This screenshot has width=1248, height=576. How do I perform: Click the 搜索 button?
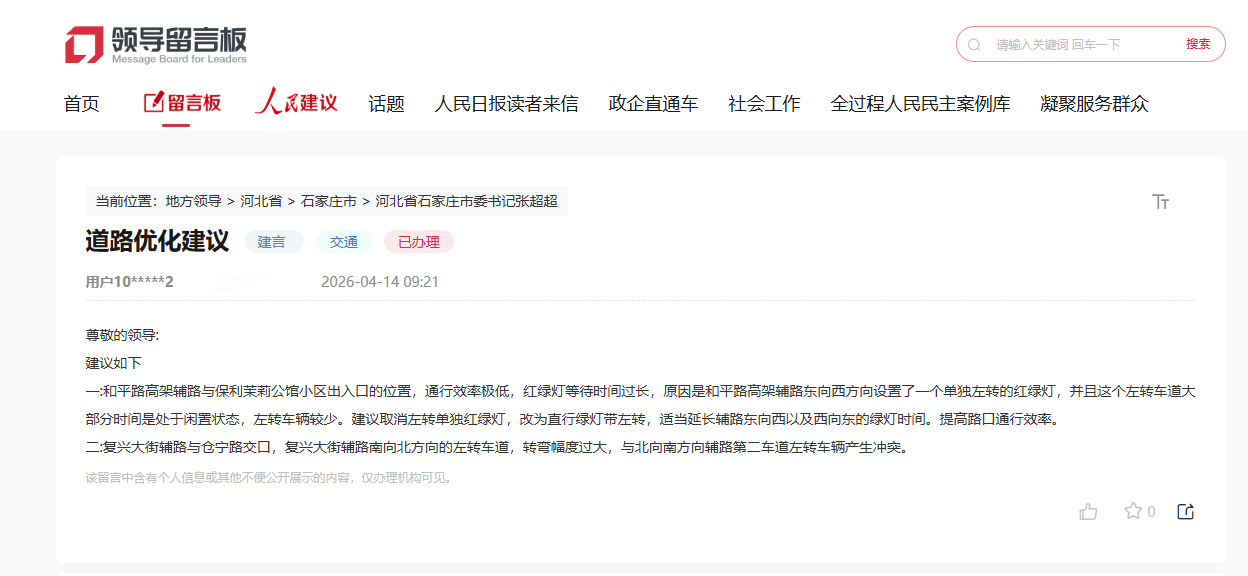click(1198, 44)
